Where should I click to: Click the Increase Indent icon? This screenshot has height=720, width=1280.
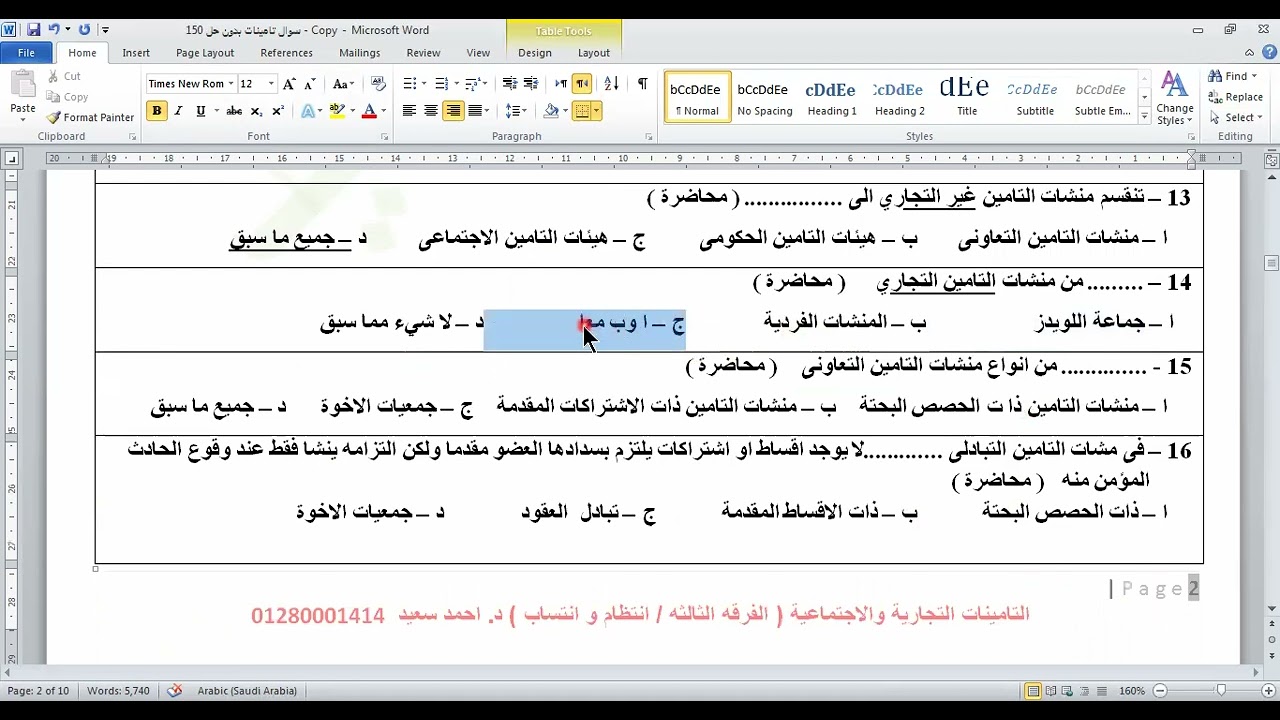click(531, 84)
